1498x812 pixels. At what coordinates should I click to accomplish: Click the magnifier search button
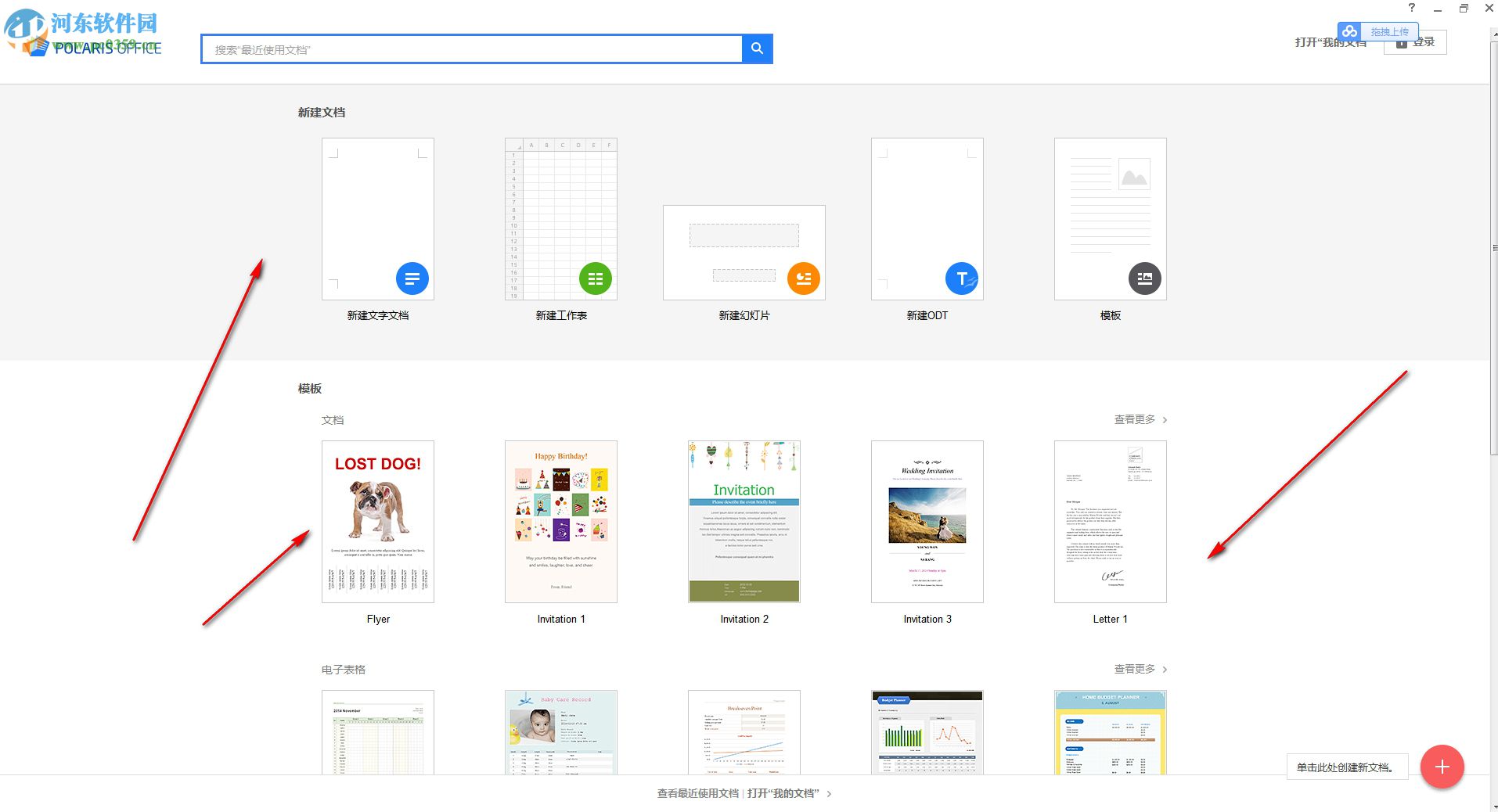757,49
